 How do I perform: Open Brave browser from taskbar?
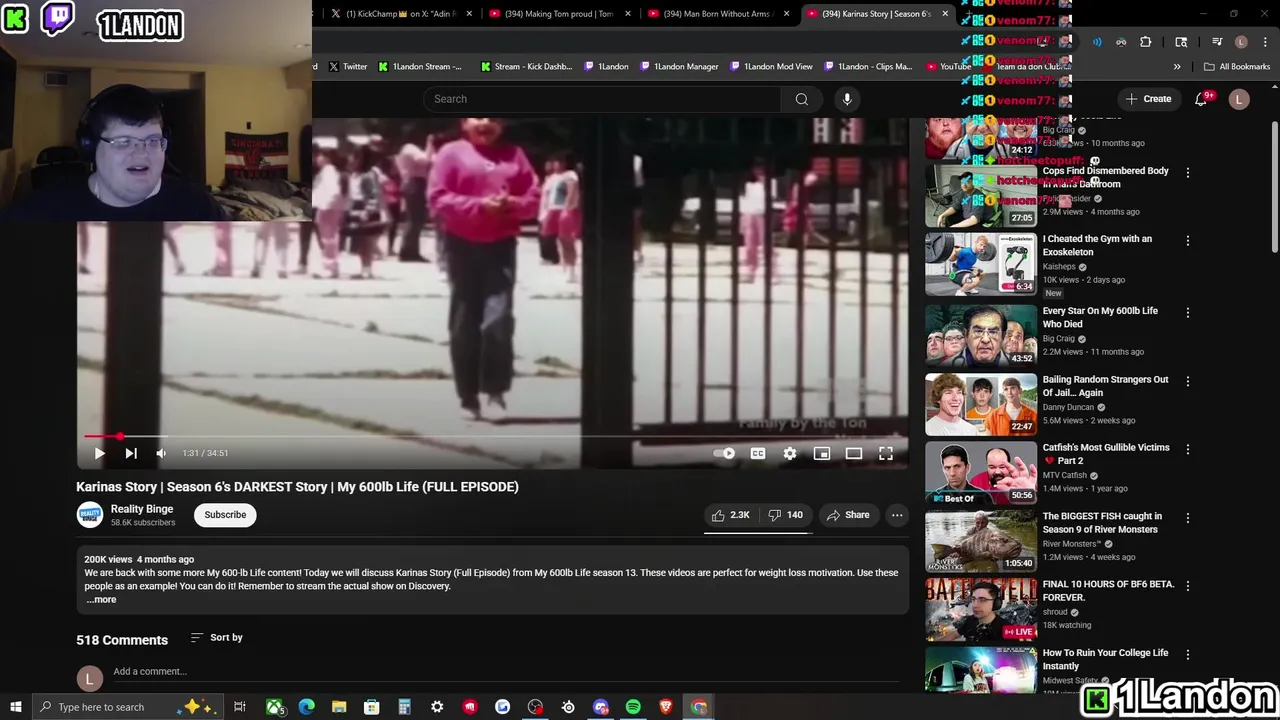pos(666,707)
